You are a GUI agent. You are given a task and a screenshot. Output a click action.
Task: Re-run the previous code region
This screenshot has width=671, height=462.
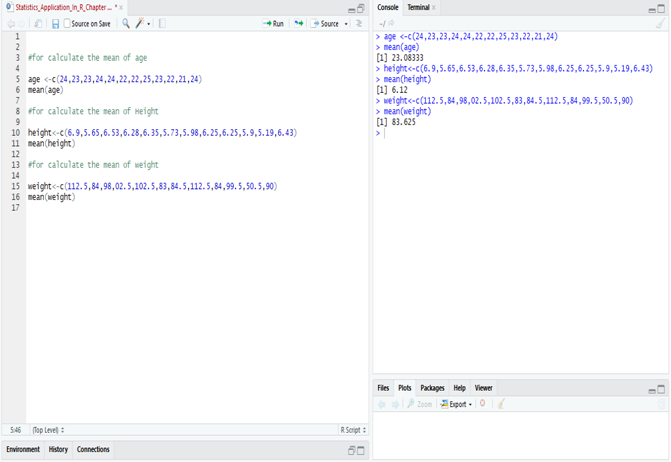point(299,24)
